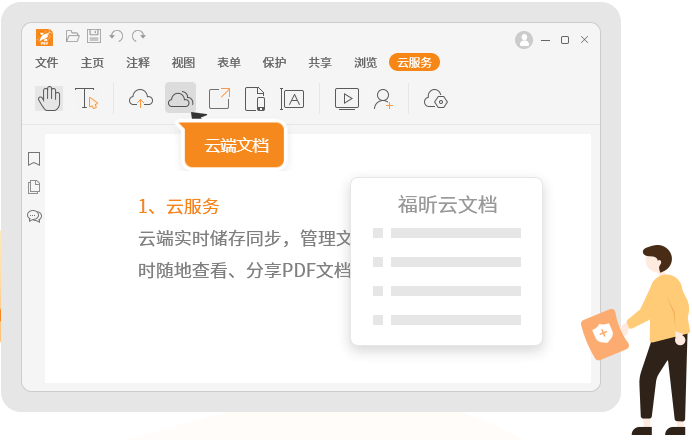This screenshot has height=440, width=692.
Task: Select the Hand tool
Action: pos(49,98)
